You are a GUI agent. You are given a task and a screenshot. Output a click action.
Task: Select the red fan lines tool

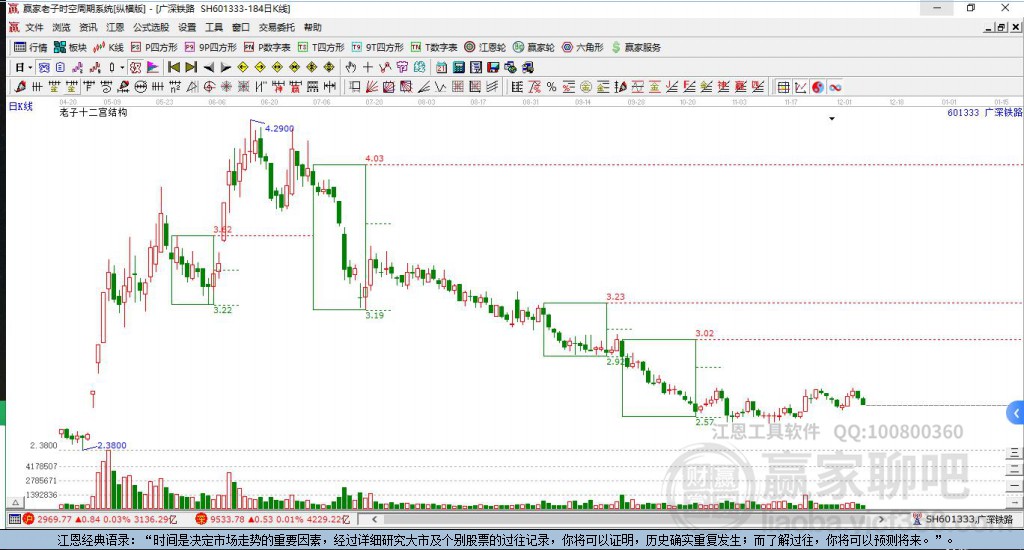[372, 87]
